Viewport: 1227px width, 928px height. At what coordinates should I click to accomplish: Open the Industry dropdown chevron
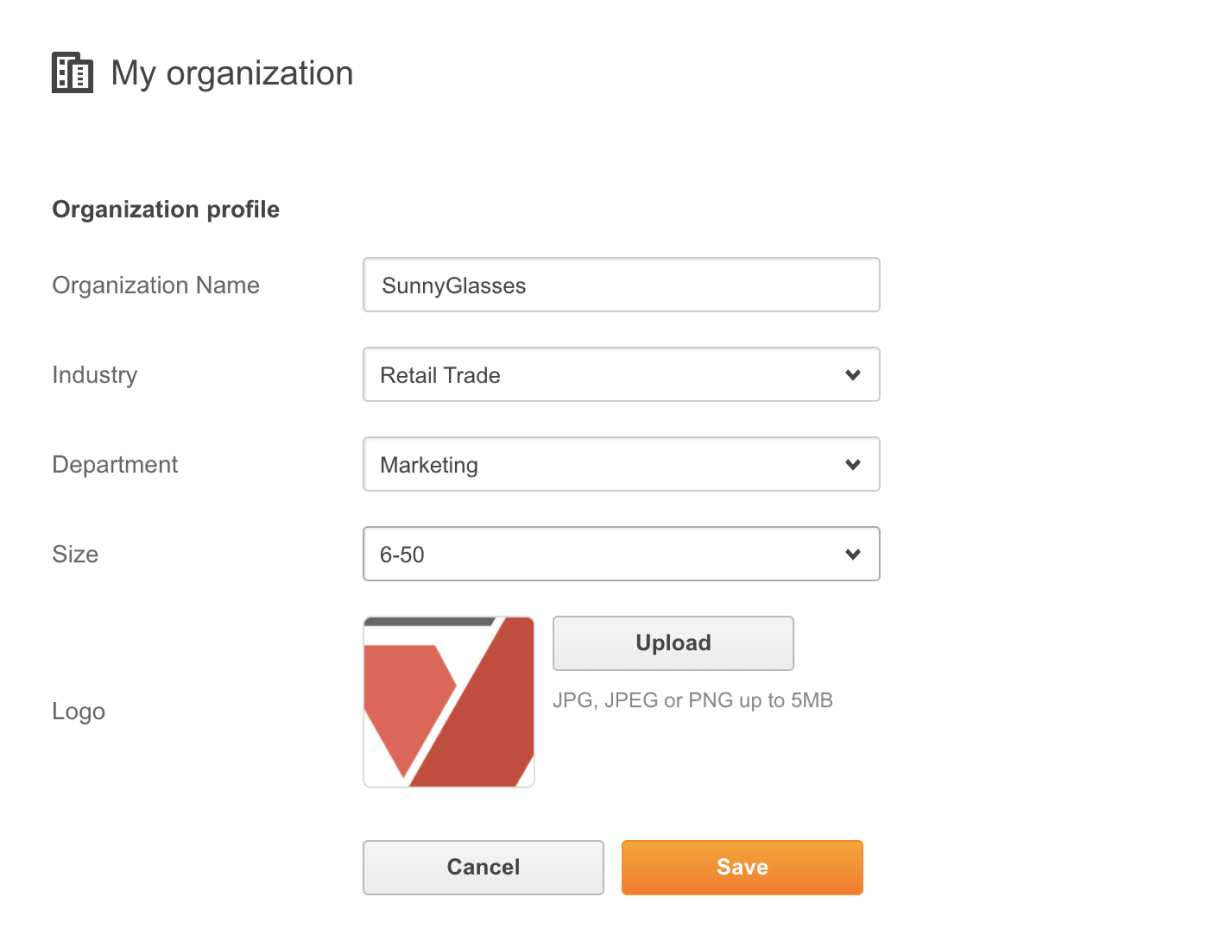tap(853, 374)
